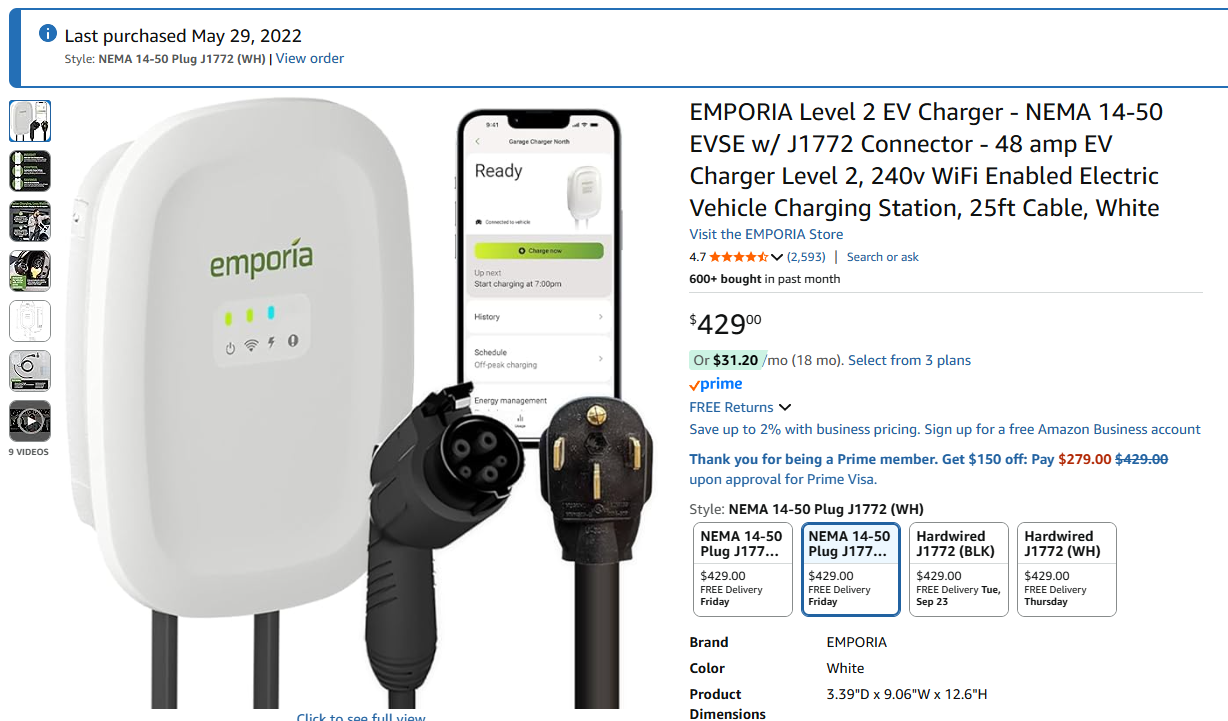Select the second product image thumbnail

pos(30,171)
